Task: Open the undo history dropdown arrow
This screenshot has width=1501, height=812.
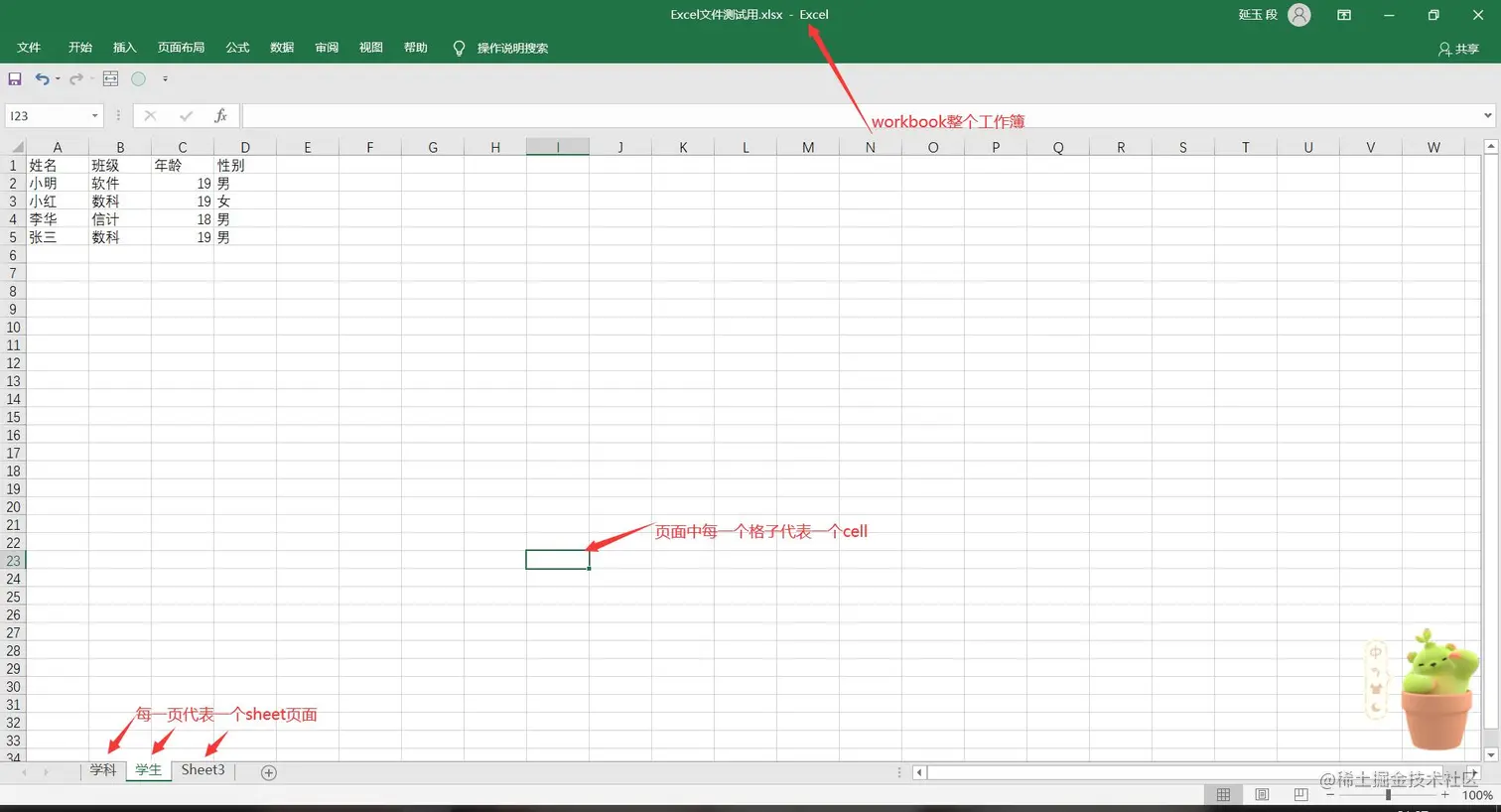Action: (x=58, y=78)
